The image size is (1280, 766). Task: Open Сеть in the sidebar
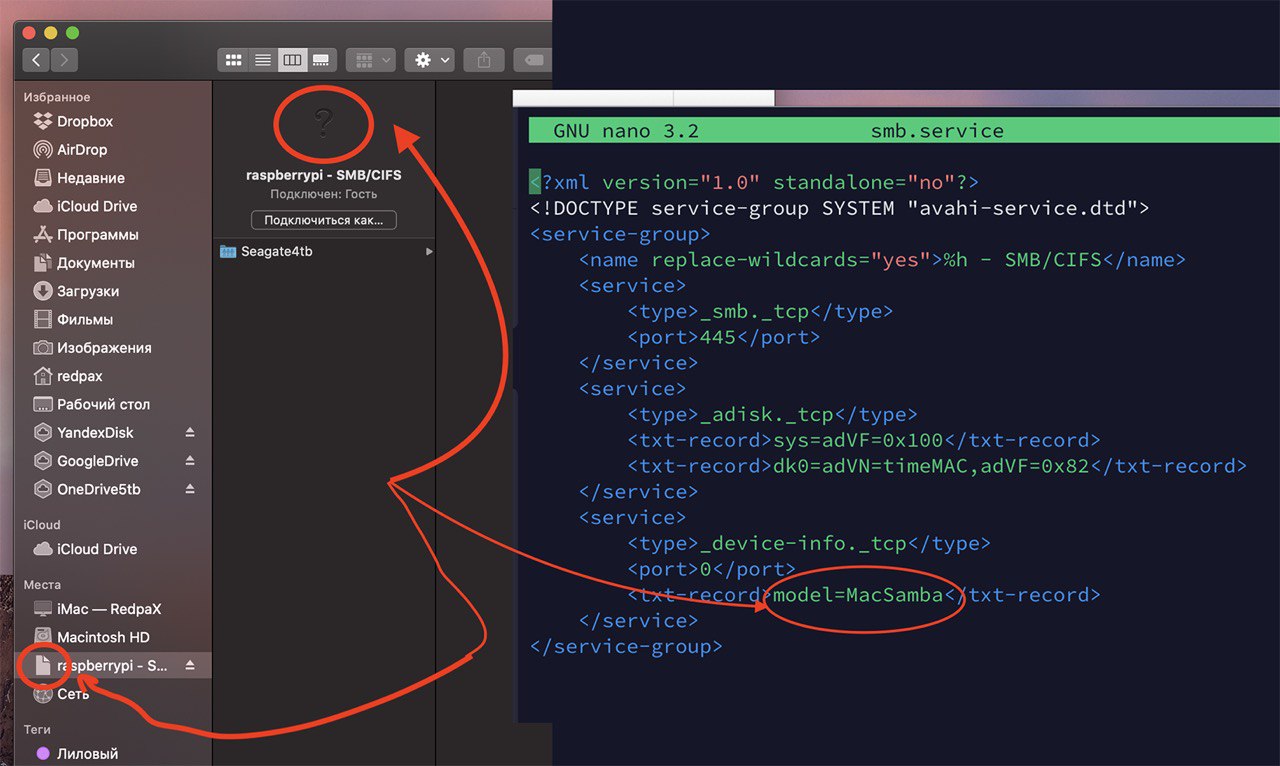coord(72,694)
